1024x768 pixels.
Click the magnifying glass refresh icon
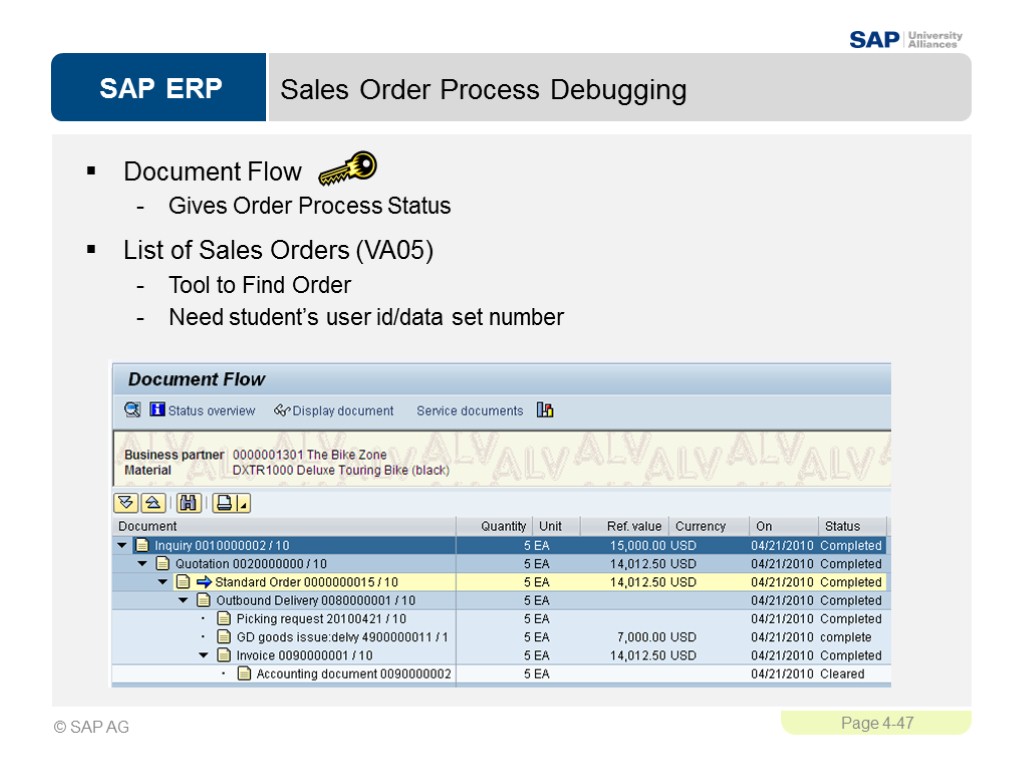(130, 410)
